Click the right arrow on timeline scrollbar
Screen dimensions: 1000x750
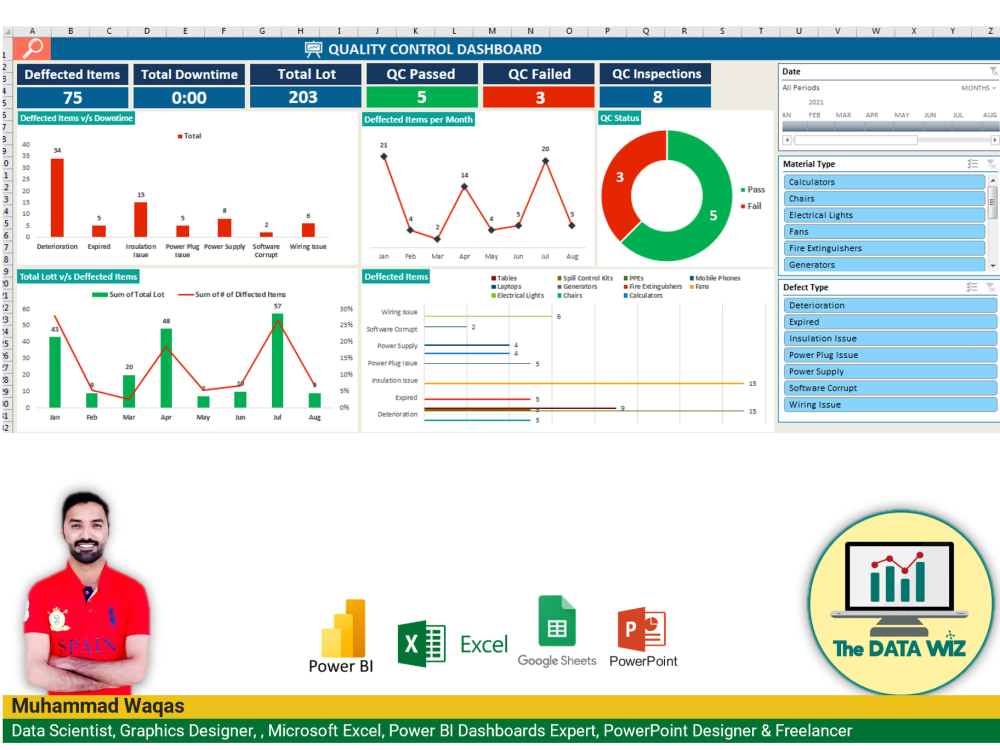pyautogui.click(x=994, y=138)
